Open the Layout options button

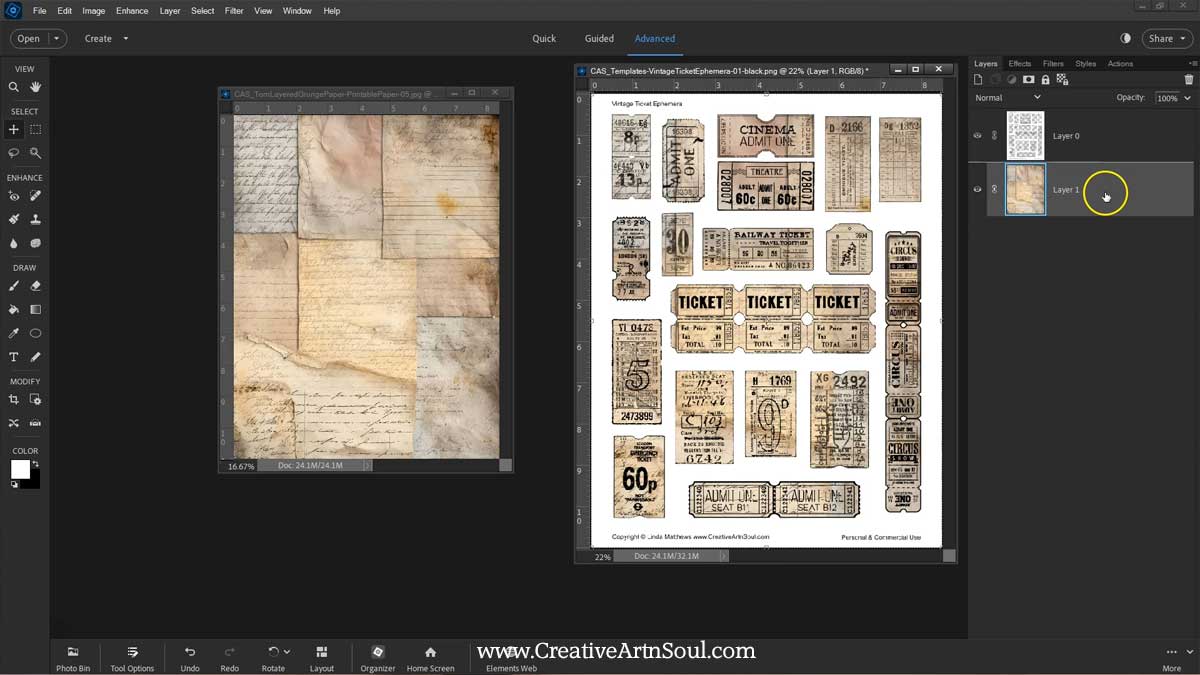(x=322, y=658)
